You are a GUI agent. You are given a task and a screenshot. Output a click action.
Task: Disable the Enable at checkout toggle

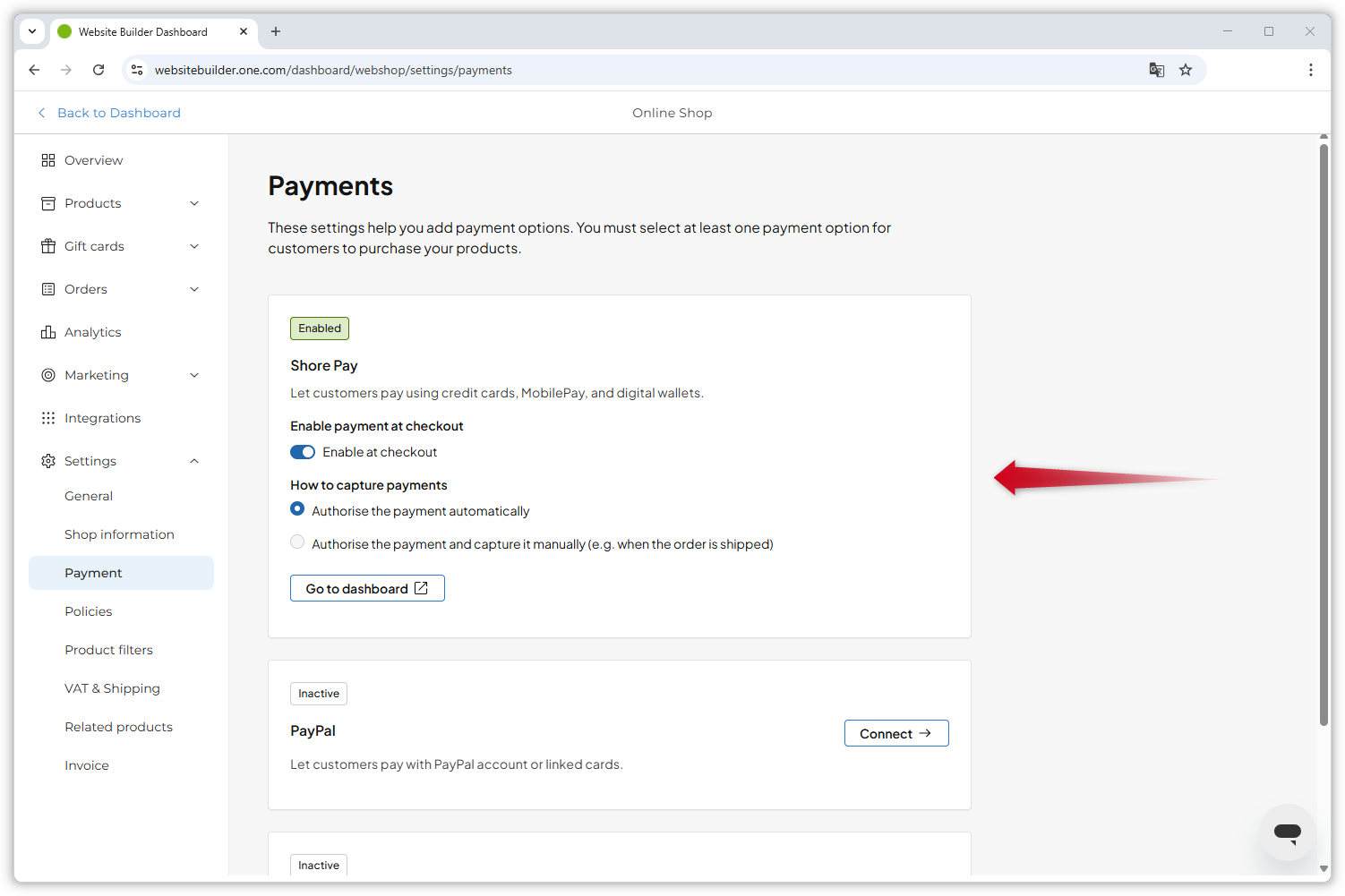303,451
